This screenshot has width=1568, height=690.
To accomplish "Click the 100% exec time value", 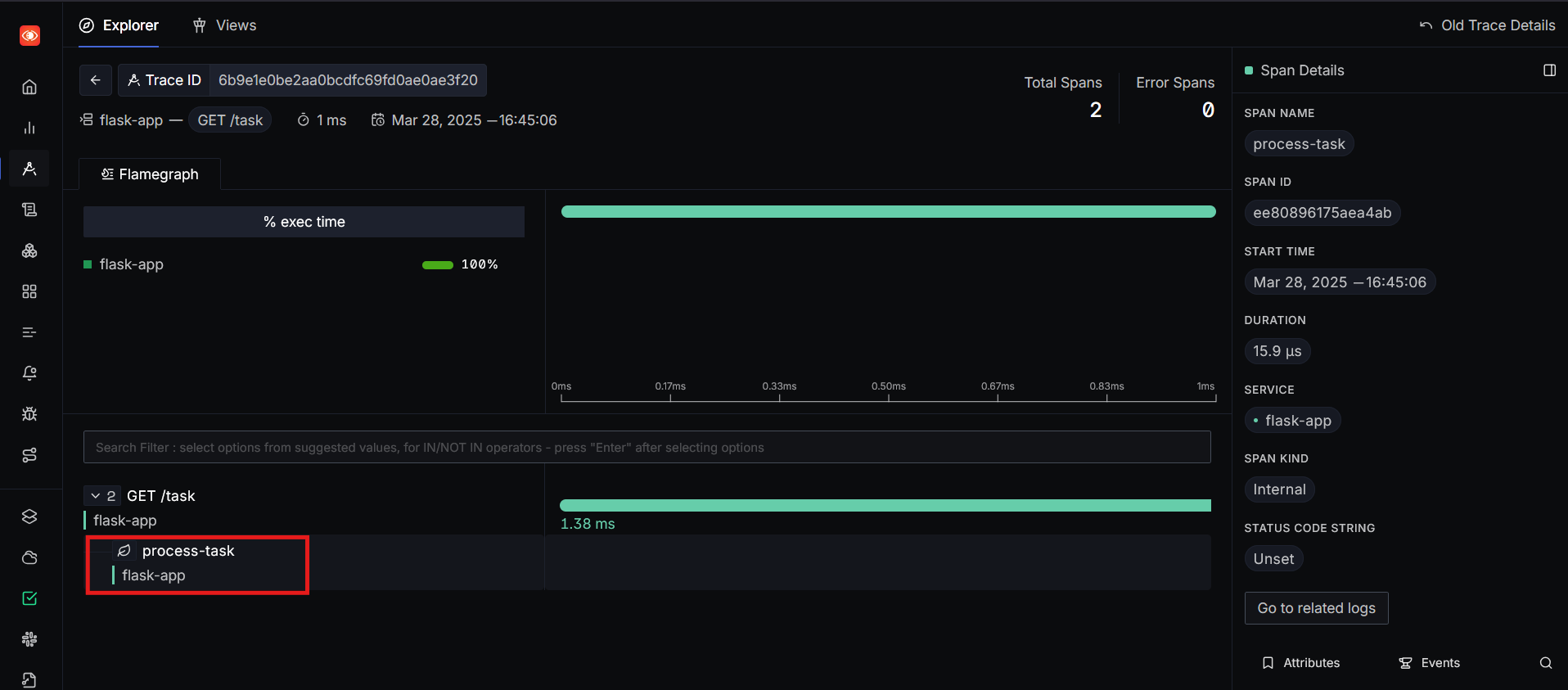I will (x=480, y=264).
